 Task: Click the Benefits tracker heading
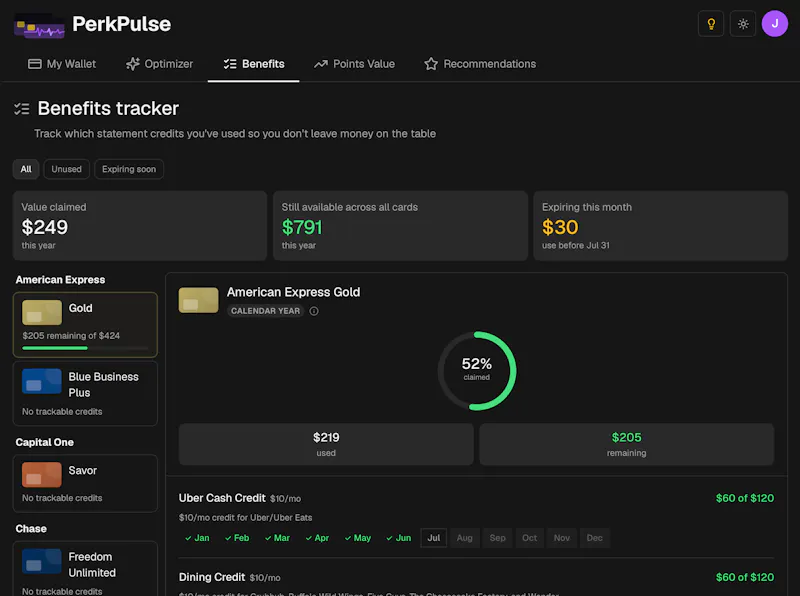click(108, 108)
